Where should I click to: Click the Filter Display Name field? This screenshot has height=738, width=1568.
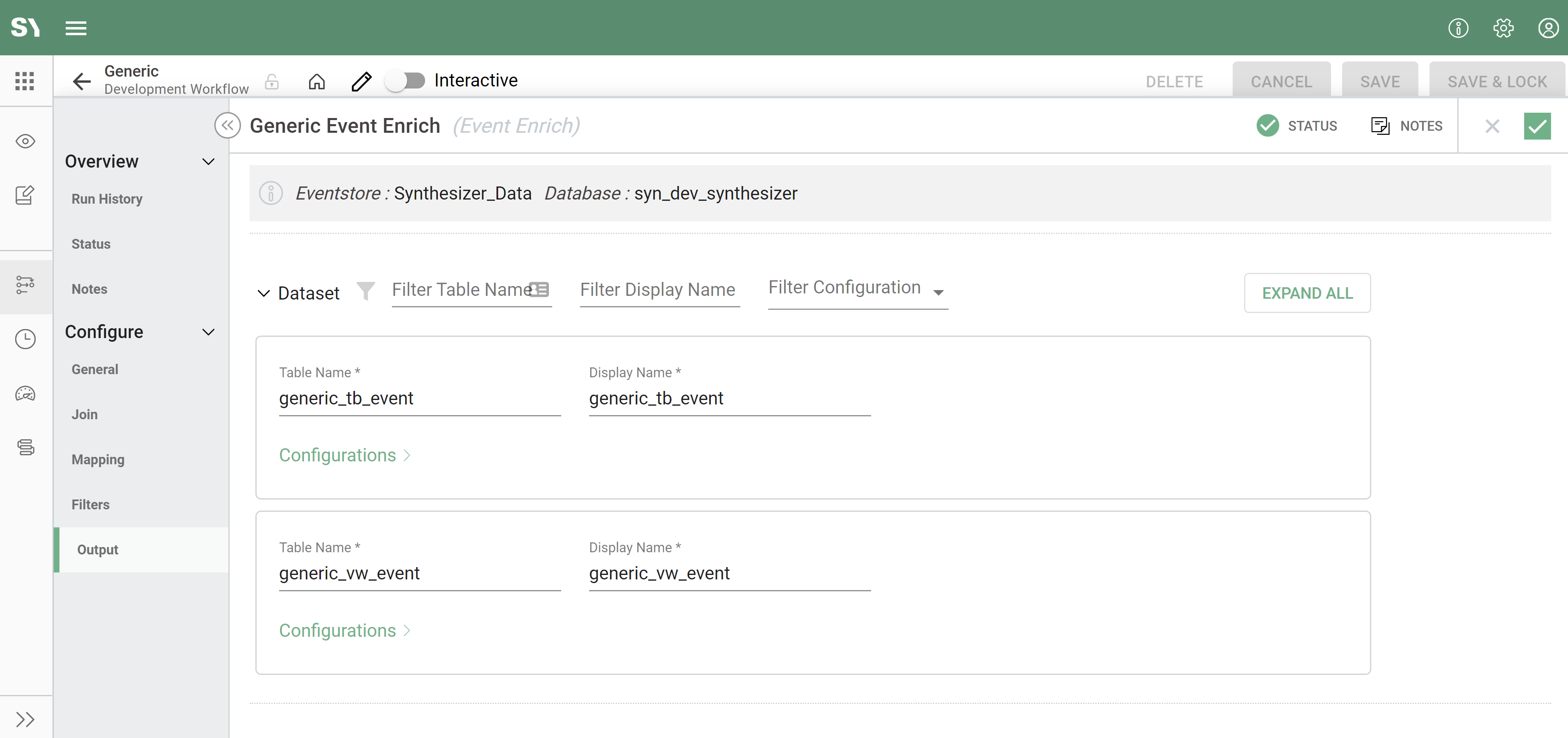[659, 290]
